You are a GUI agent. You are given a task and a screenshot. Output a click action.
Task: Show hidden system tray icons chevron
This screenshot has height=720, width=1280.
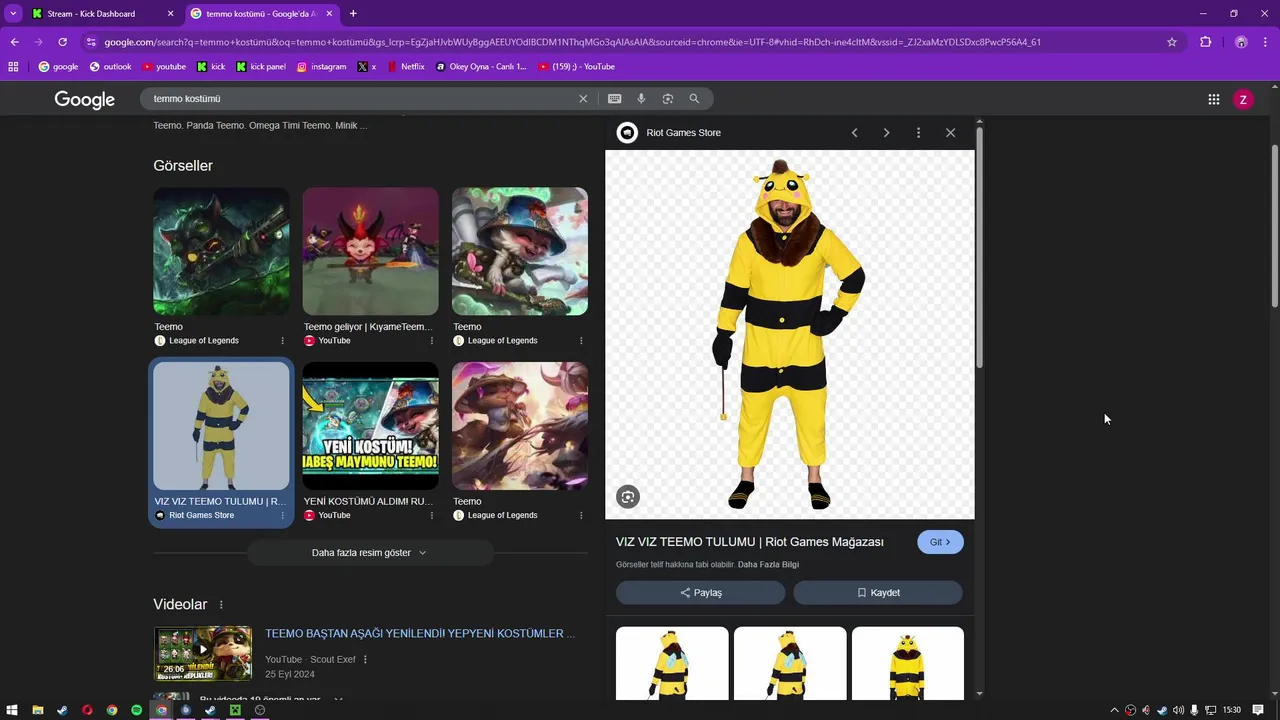point(1114,710)
